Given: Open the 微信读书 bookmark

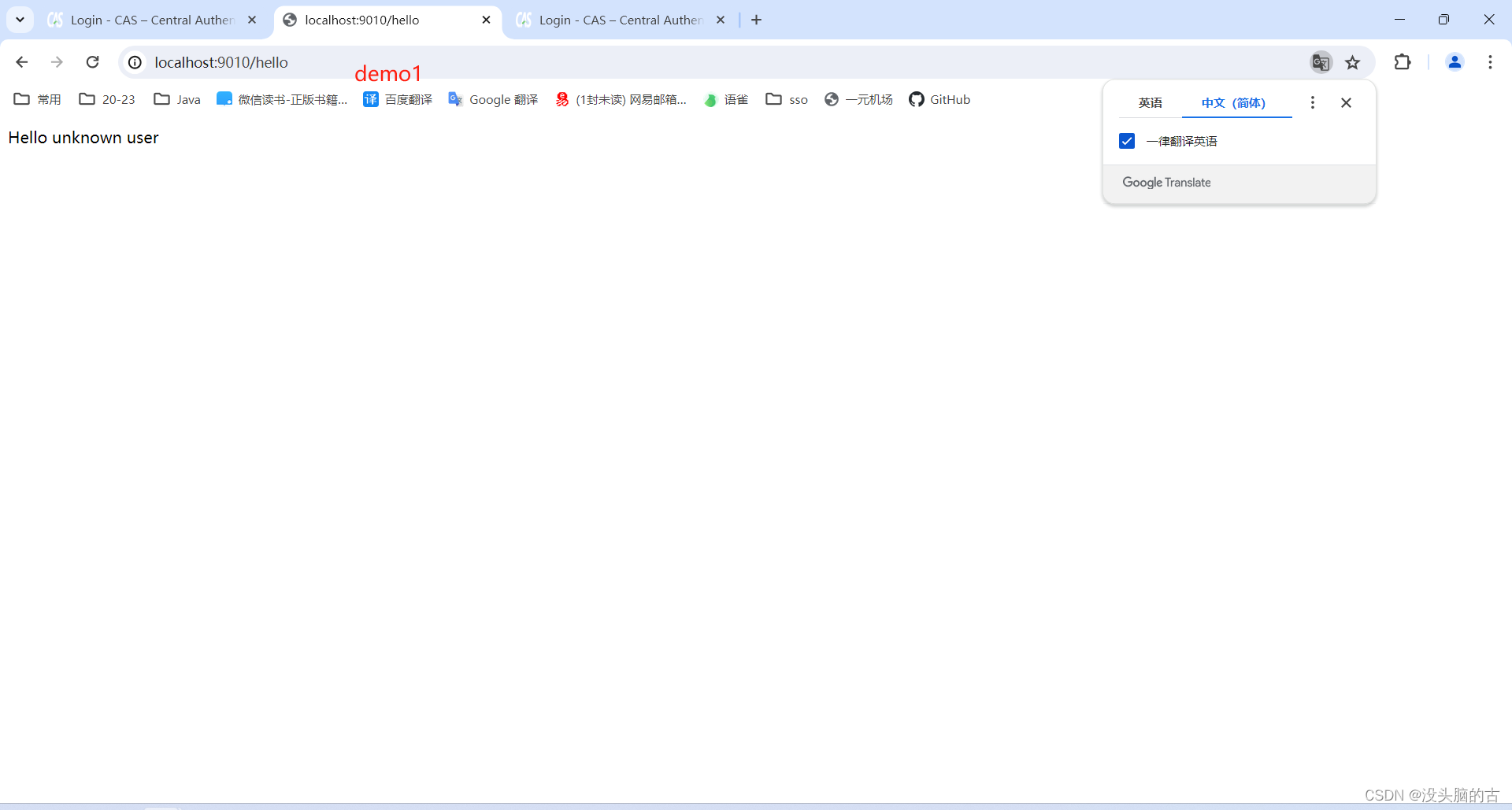Looking at the screenshot, I should 282,99.
